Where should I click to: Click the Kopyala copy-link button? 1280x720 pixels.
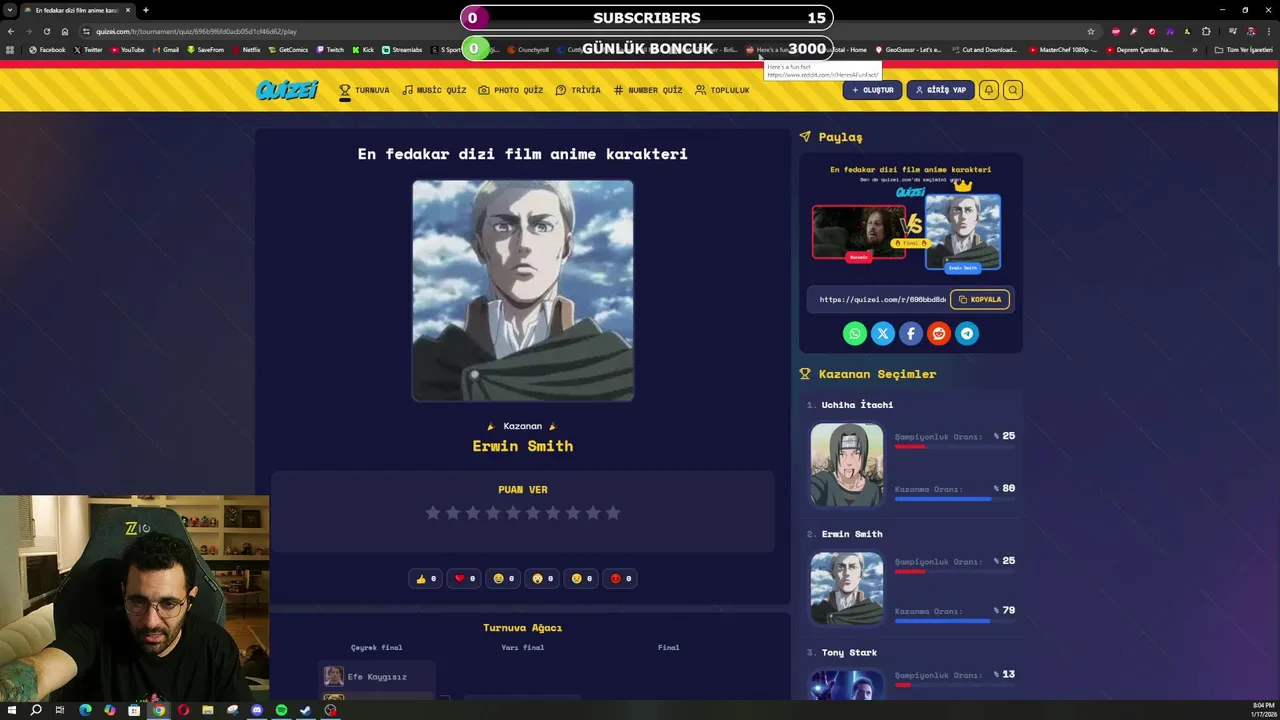point(980,299)
